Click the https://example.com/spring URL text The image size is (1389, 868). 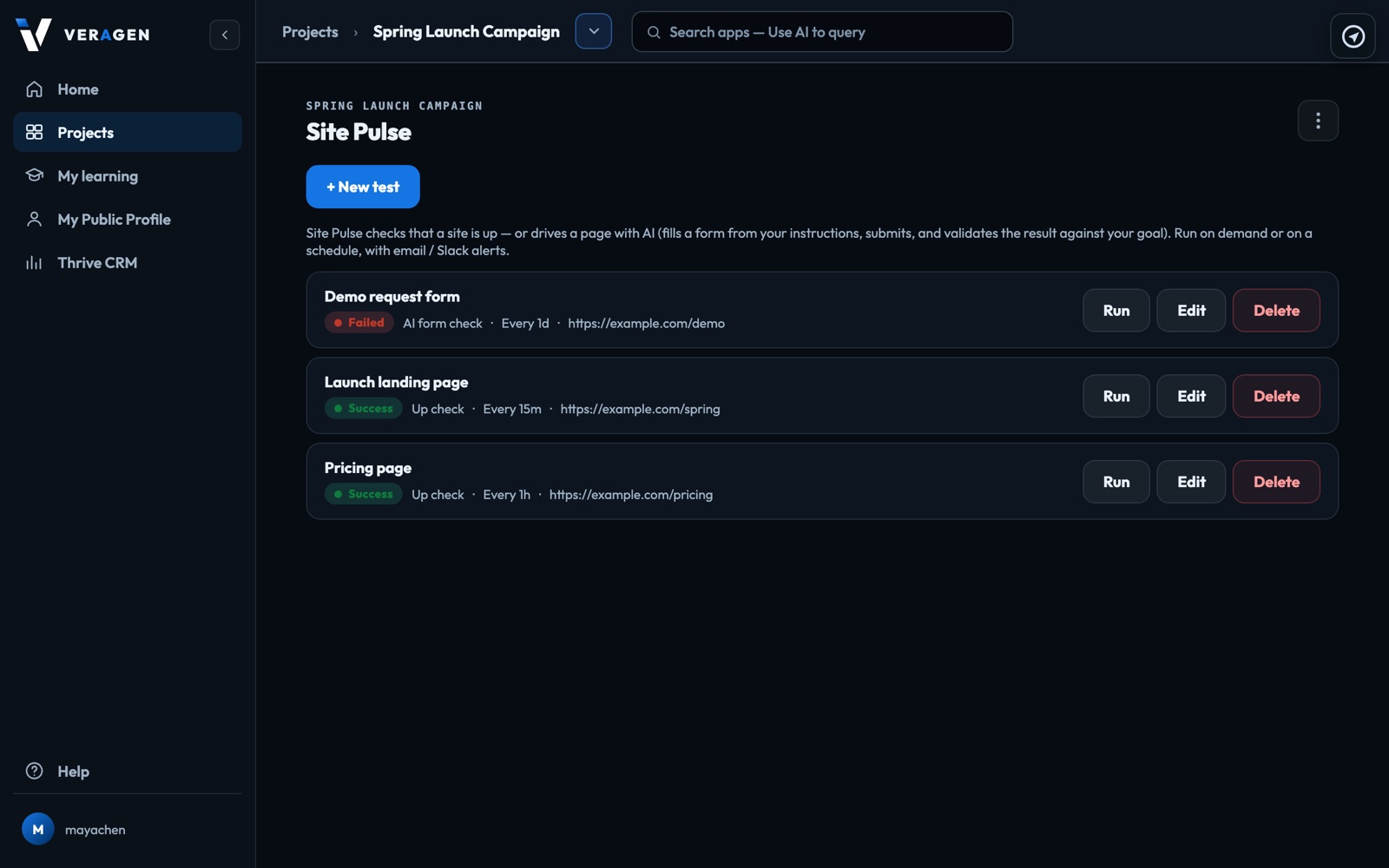[x=640, y=409]
